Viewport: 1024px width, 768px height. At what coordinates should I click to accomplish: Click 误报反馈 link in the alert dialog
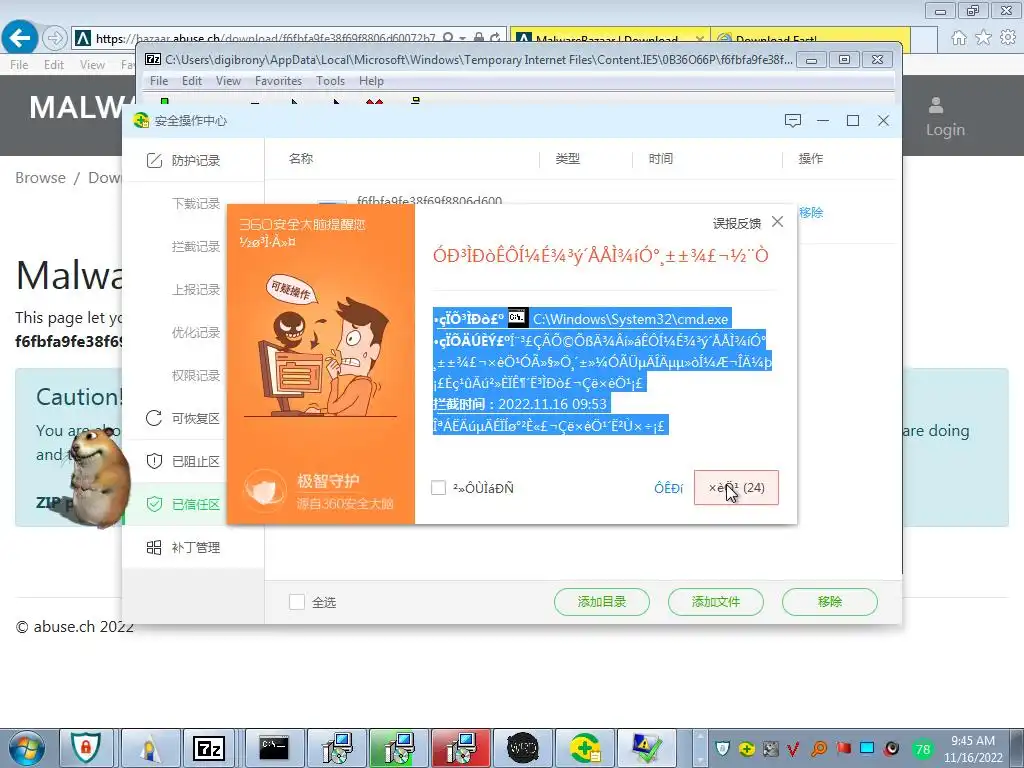[737, 223]
